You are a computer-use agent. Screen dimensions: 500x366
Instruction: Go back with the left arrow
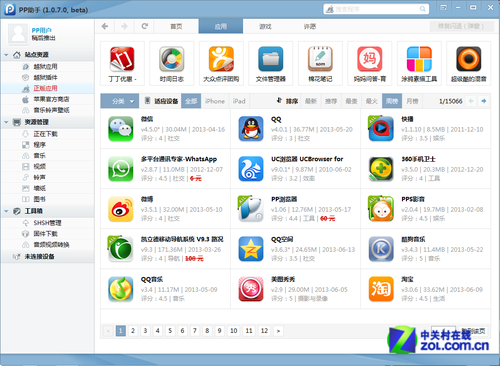click(105, 26)
